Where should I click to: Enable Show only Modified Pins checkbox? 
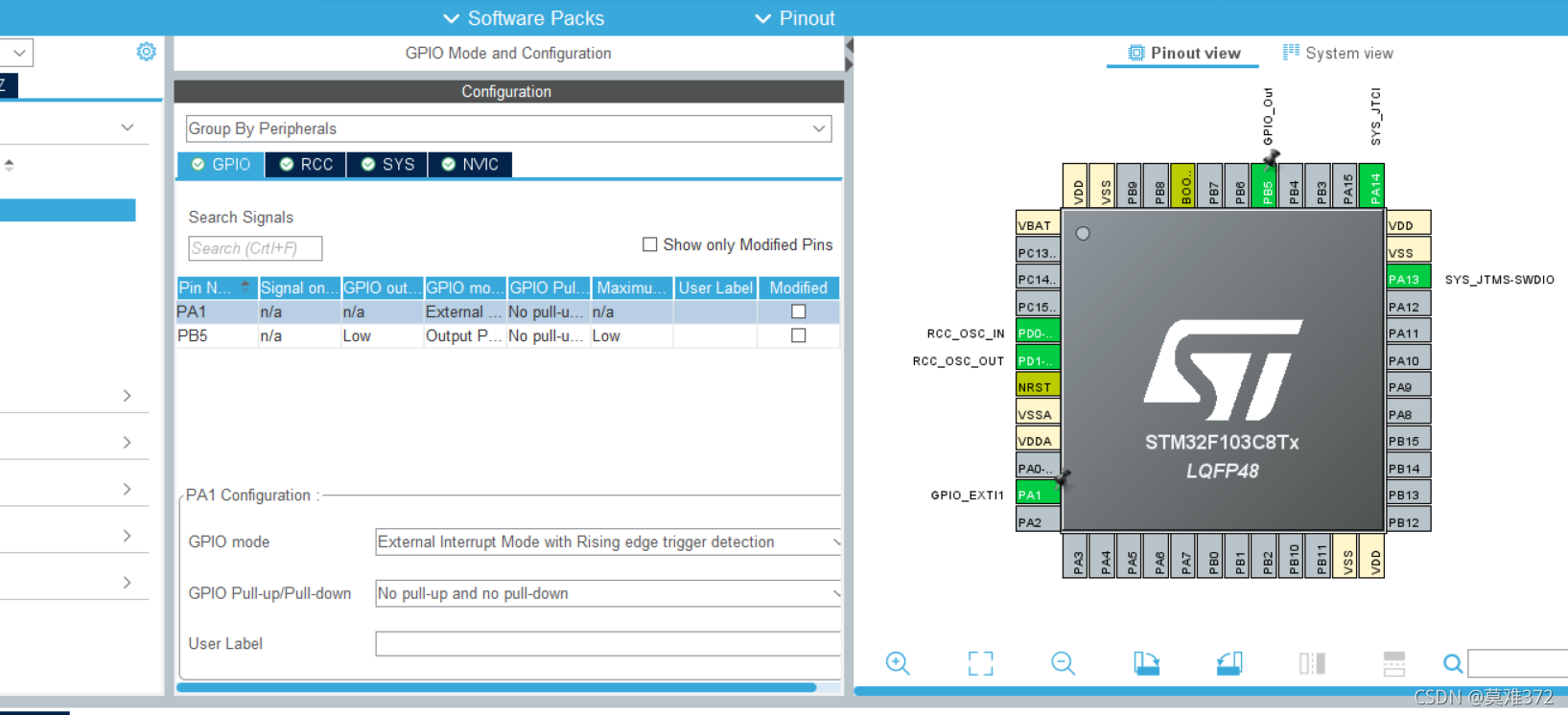(649, 244)
